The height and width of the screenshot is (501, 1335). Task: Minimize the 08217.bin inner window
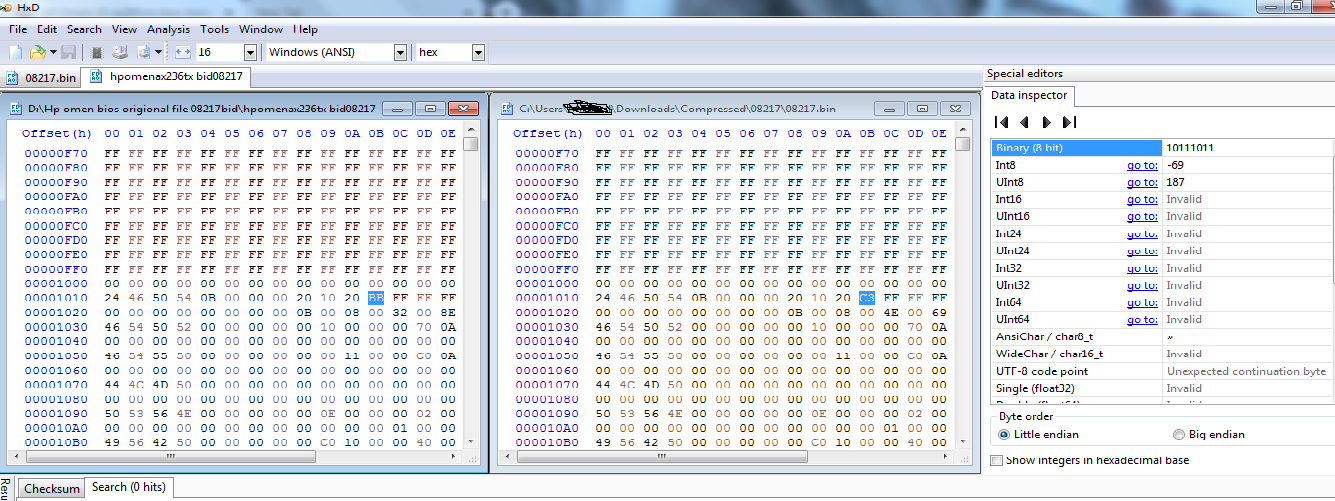pos(890,108)
